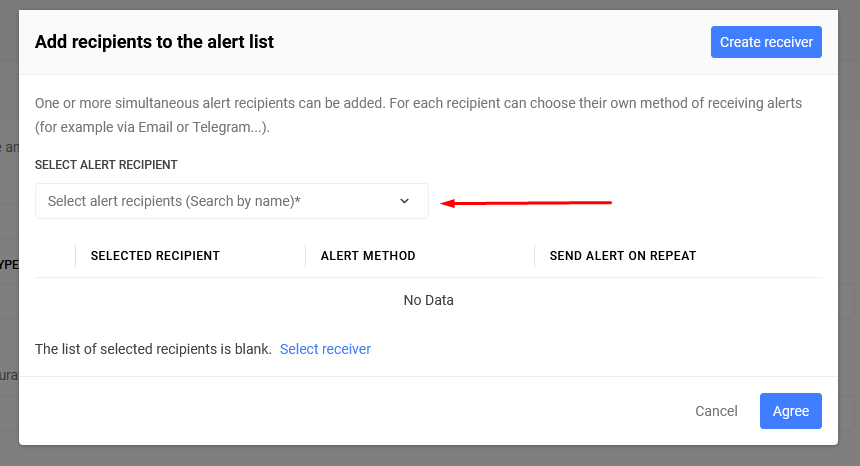Expand the recipient dropdown chevron arrow
This screenshot has width=860, height=466.
(404, 201)
